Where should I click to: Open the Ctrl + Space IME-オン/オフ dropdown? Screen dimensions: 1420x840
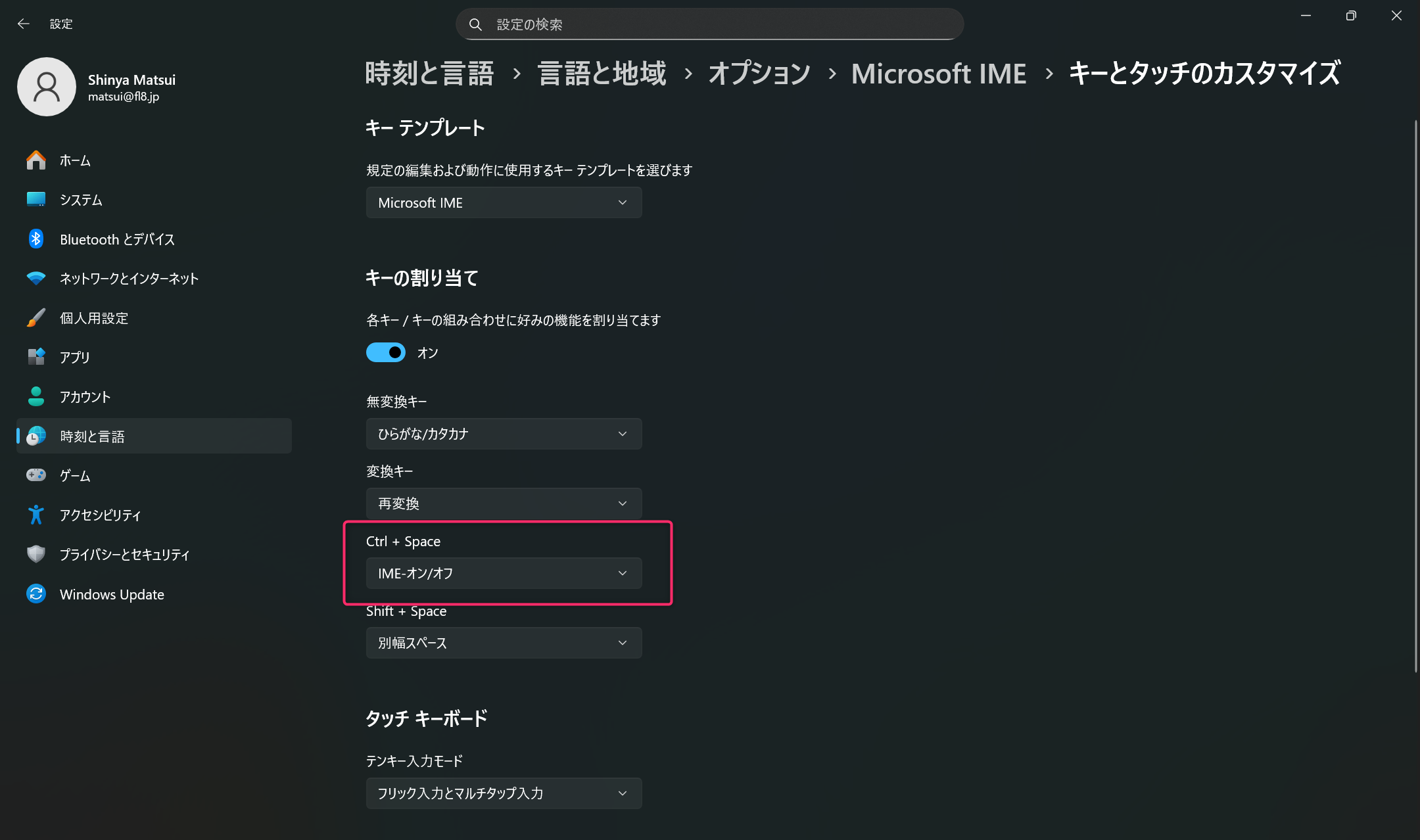[504, 573]
